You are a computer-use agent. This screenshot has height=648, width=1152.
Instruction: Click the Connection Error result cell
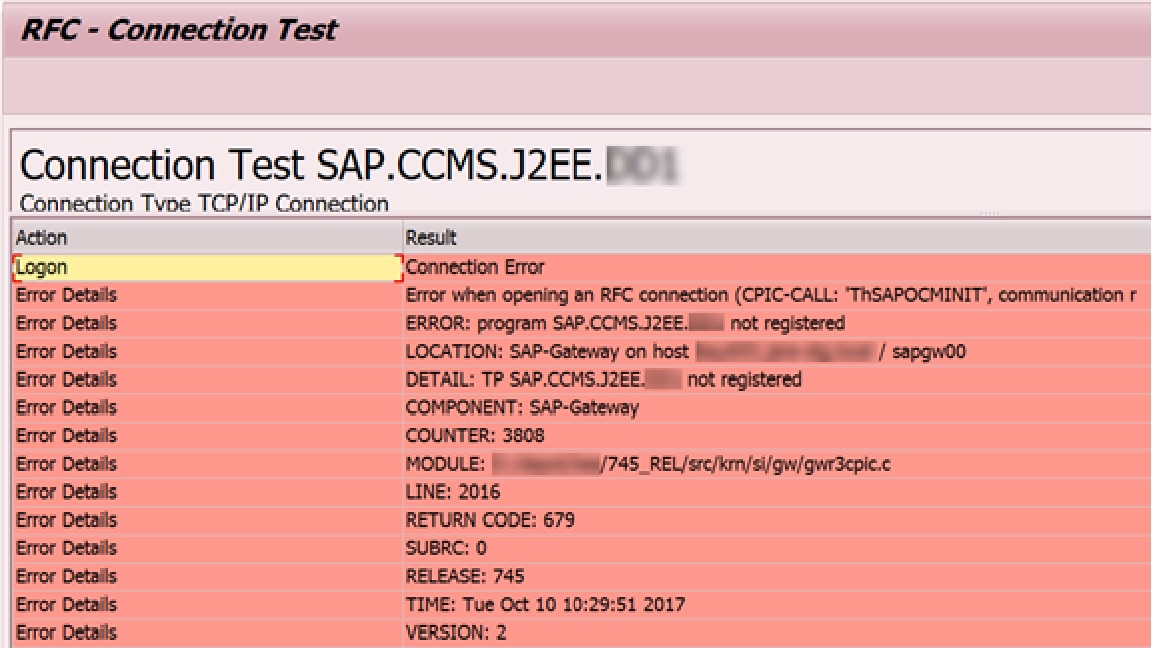(777, 267)
